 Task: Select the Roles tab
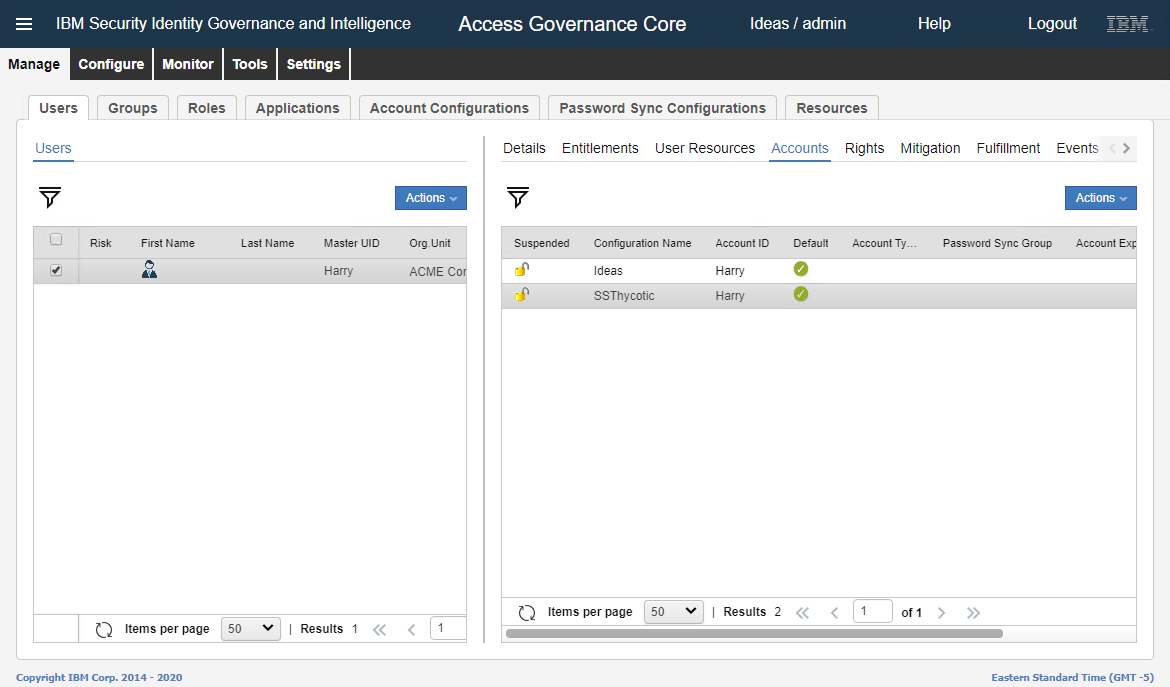(x=207, y=108)
